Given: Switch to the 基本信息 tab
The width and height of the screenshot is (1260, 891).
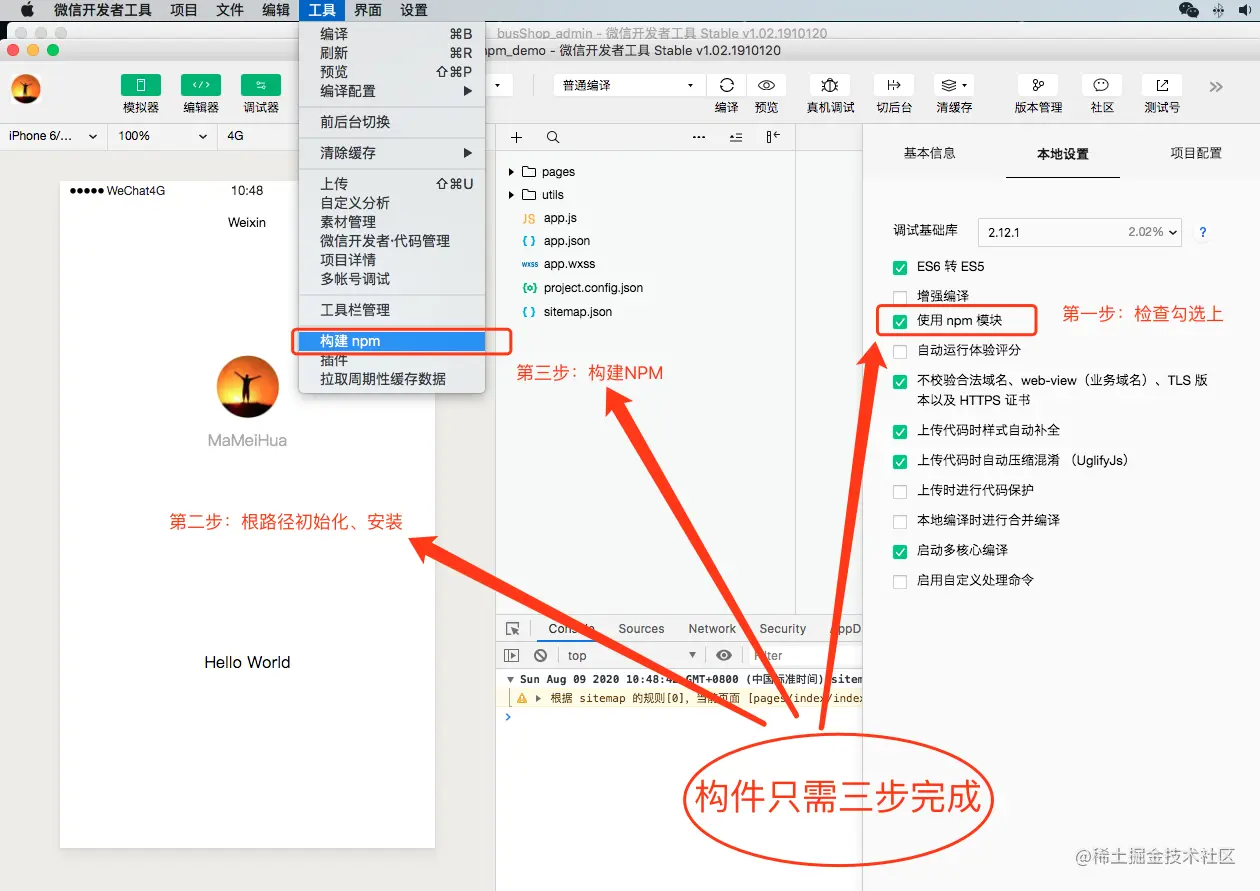Looking at the screenshot, I should [x=929, y=153].
